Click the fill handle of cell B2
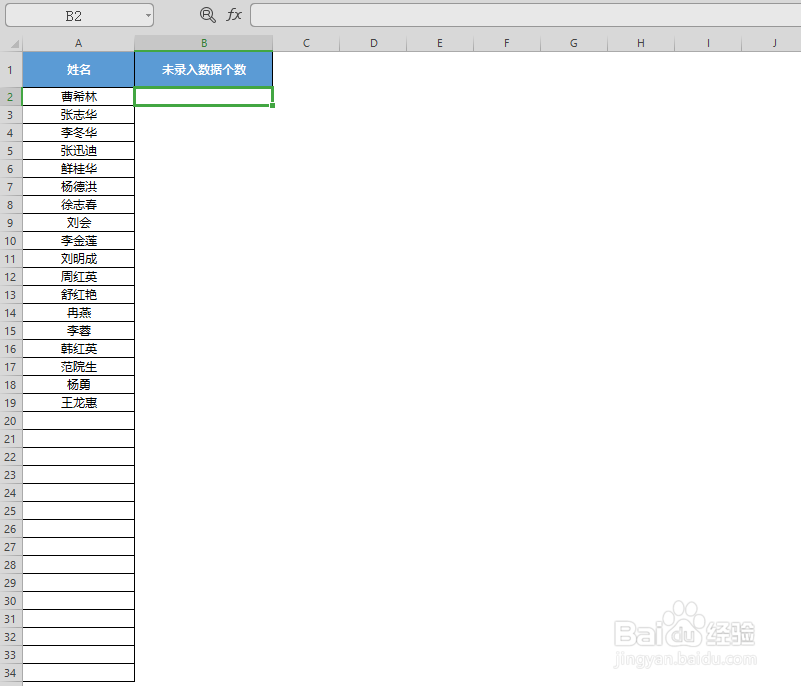 coord(273,105)
